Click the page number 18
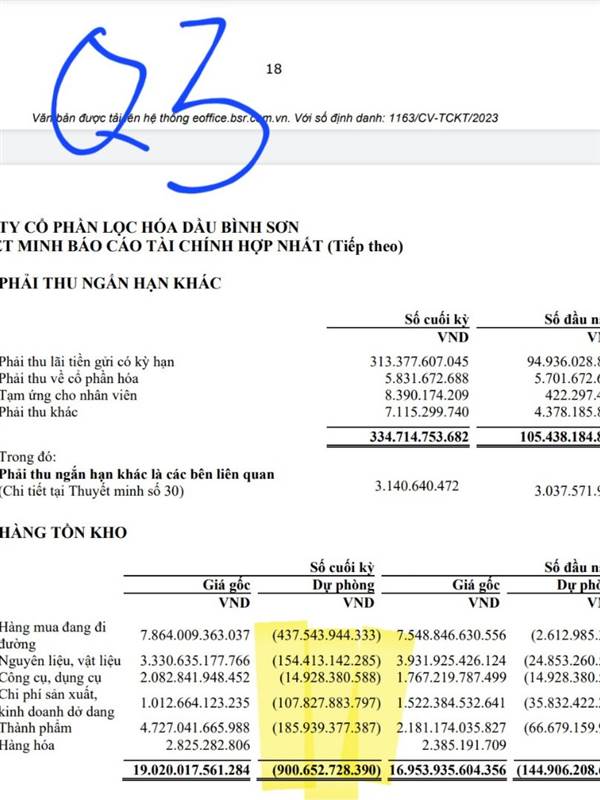Image resolution: width=600 pixels, height=800 pixels. point(274,69)
